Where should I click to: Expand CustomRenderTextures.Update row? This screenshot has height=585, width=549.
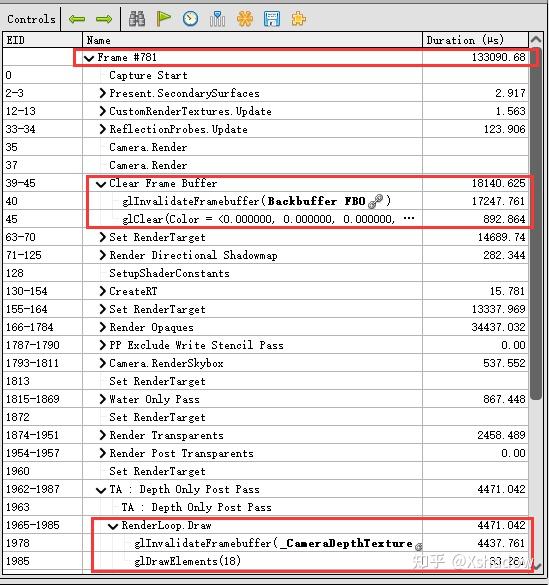click(103, 111)
